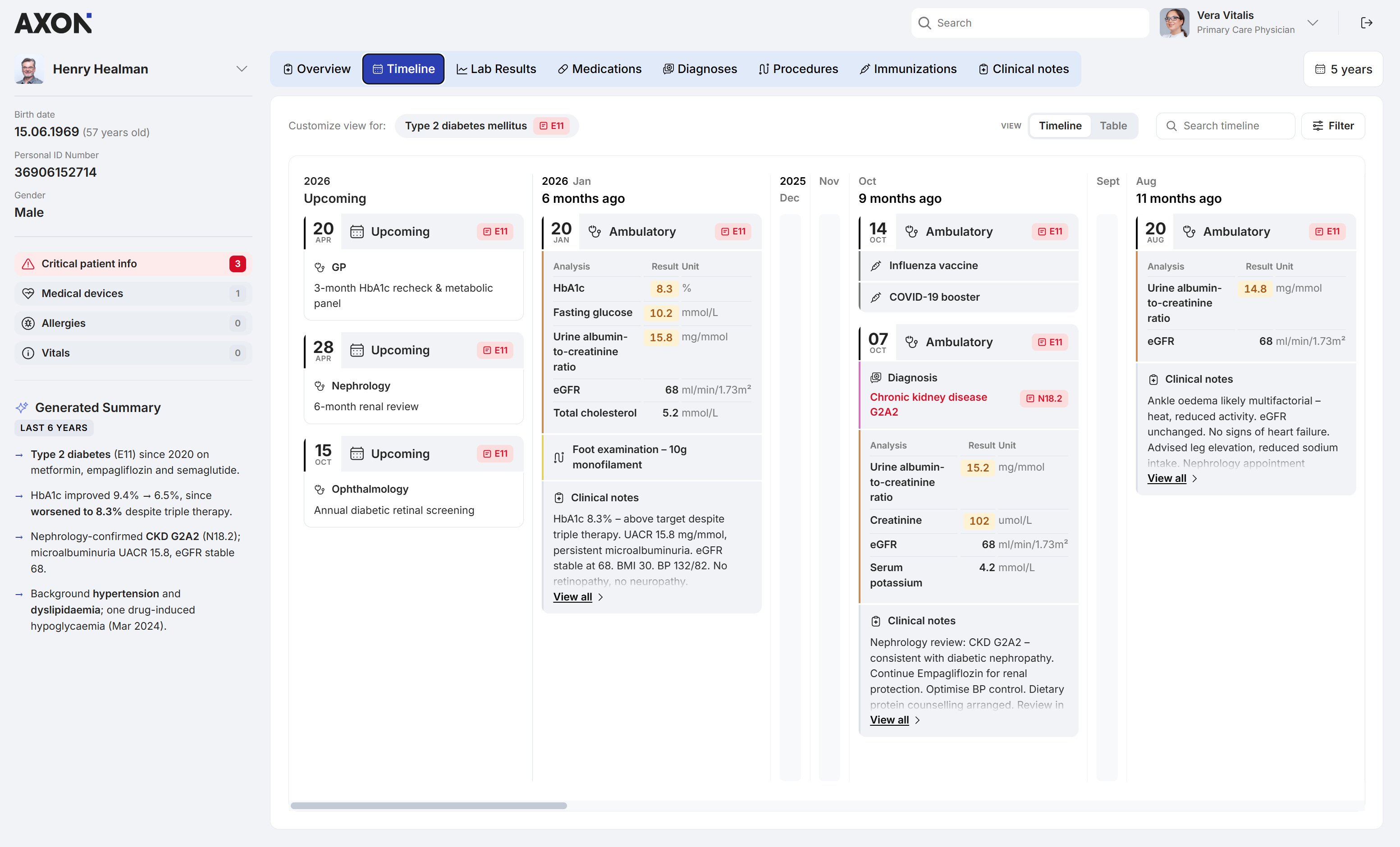Select the Timeline view toggle
The height and width of the screenshot is (847, 1400).
[x=1060, y=126]
